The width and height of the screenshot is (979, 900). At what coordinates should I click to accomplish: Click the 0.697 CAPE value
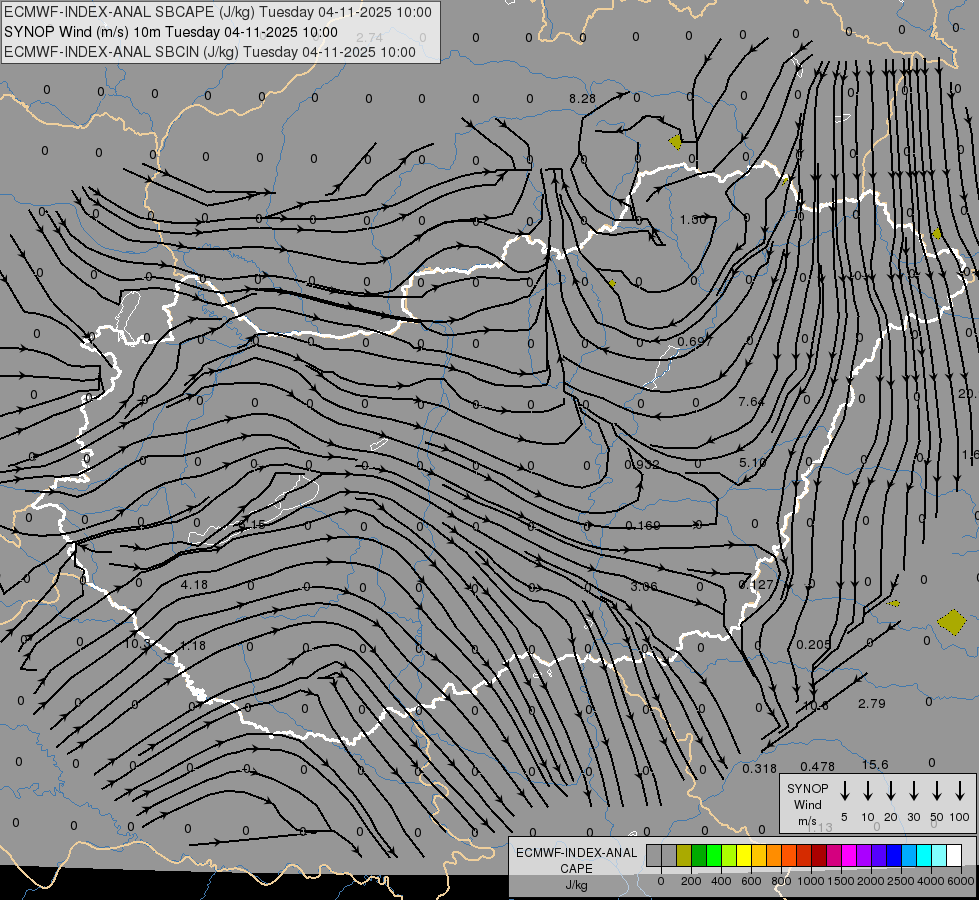[x=694, y=342]
